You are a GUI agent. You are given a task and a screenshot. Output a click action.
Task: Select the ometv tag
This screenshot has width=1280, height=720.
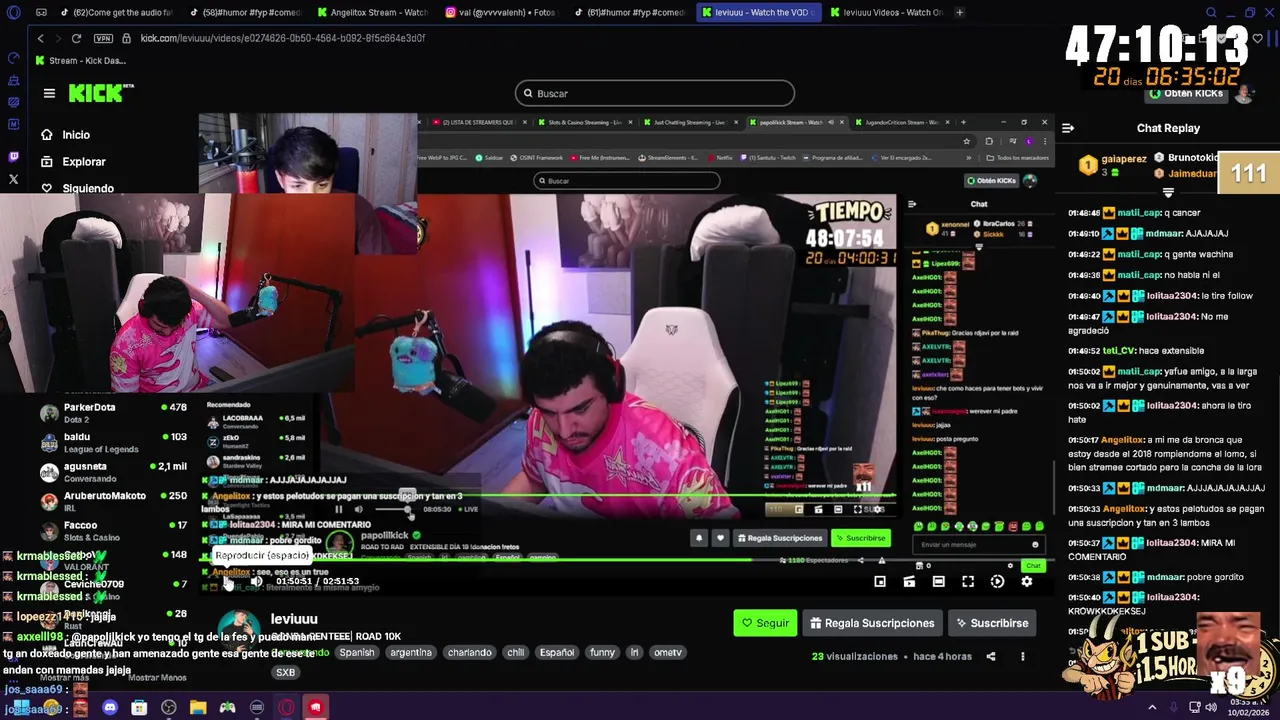pyautogui.click(x=667, y=652)
